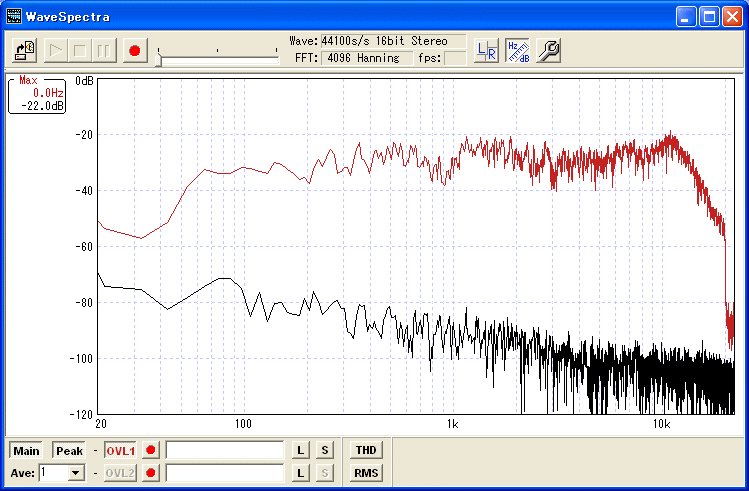The height and width of the screenshot is (491, 749).
Task: Click the THD button
Action: (x=365, y=451)
